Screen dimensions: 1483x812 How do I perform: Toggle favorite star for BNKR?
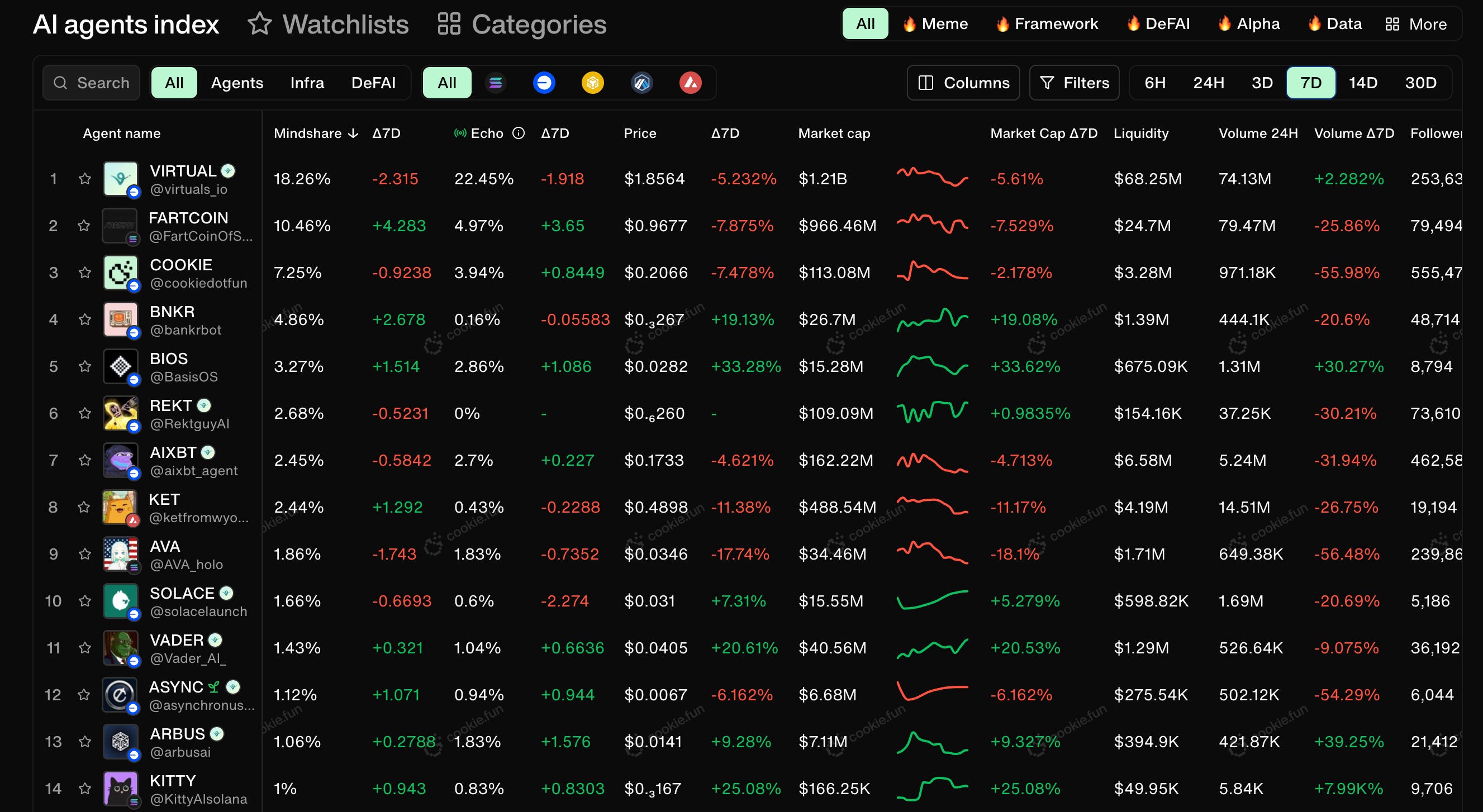84,319
